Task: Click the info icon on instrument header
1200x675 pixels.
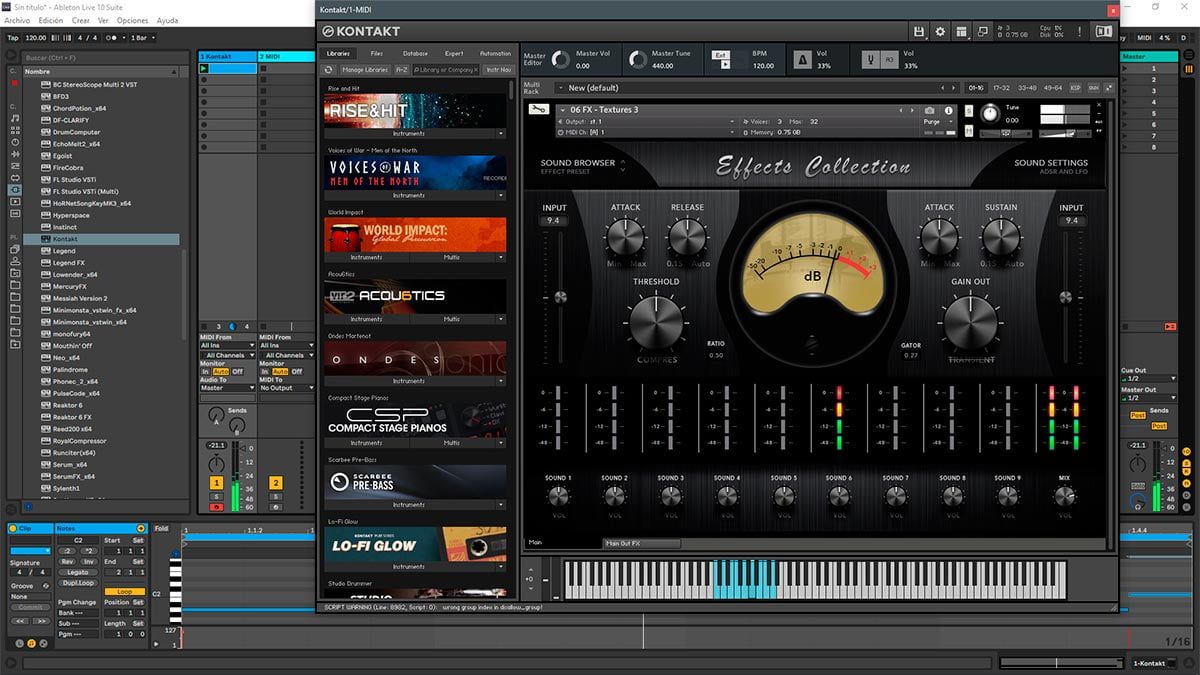Action: point(948,110)
